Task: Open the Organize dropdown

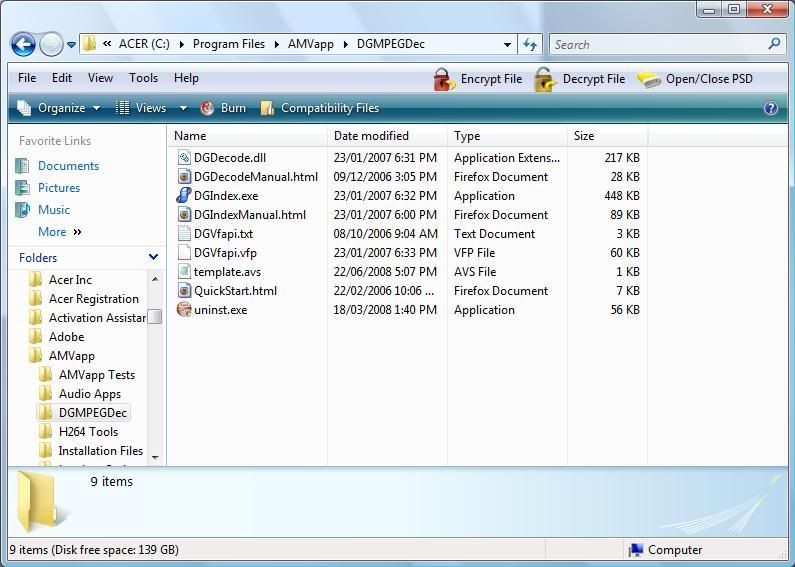Action: coord(59,108)
